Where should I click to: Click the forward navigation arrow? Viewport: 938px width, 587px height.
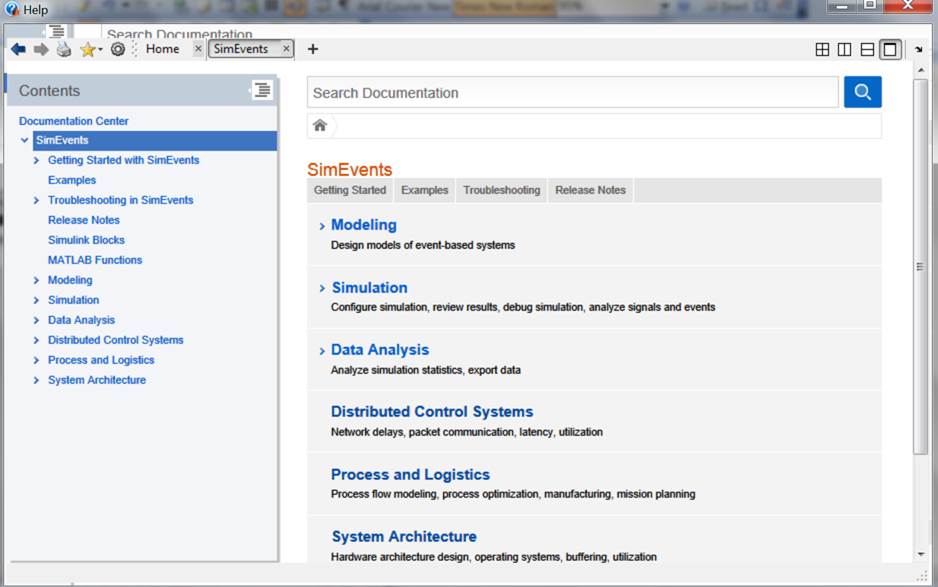(x=41, y=49)
